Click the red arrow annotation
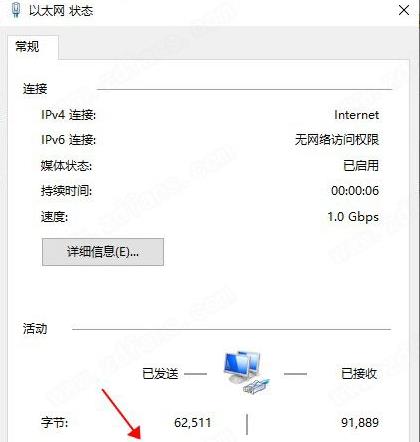 121,415
